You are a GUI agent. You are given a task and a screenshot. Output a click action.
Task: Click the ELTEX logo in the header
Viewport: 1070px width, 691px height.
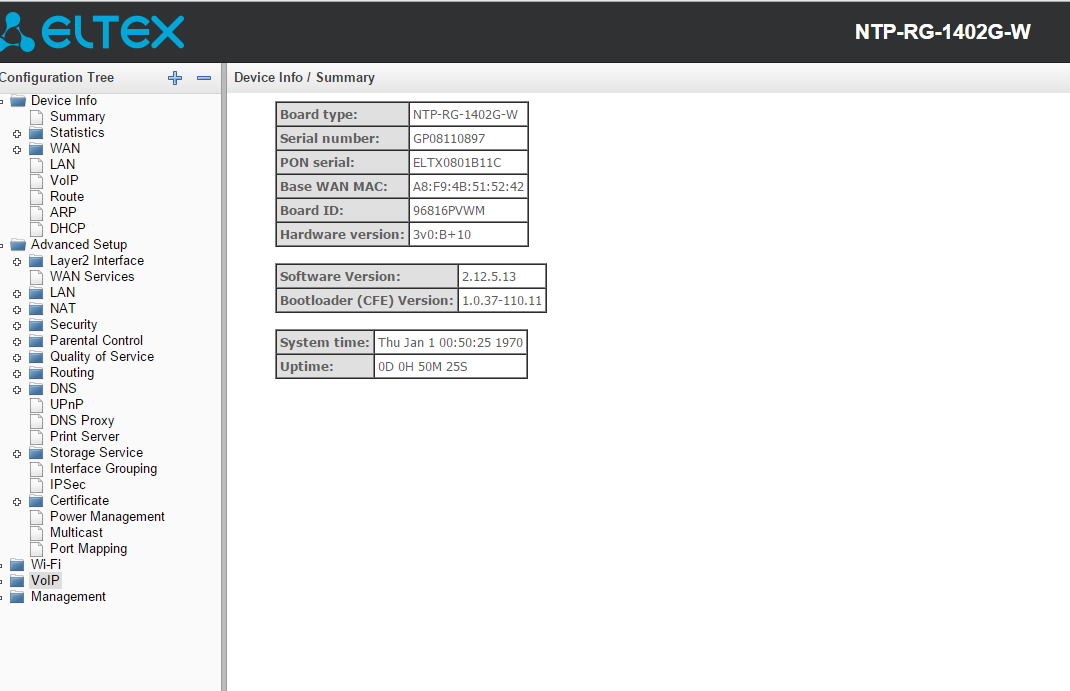coord(93,32)
